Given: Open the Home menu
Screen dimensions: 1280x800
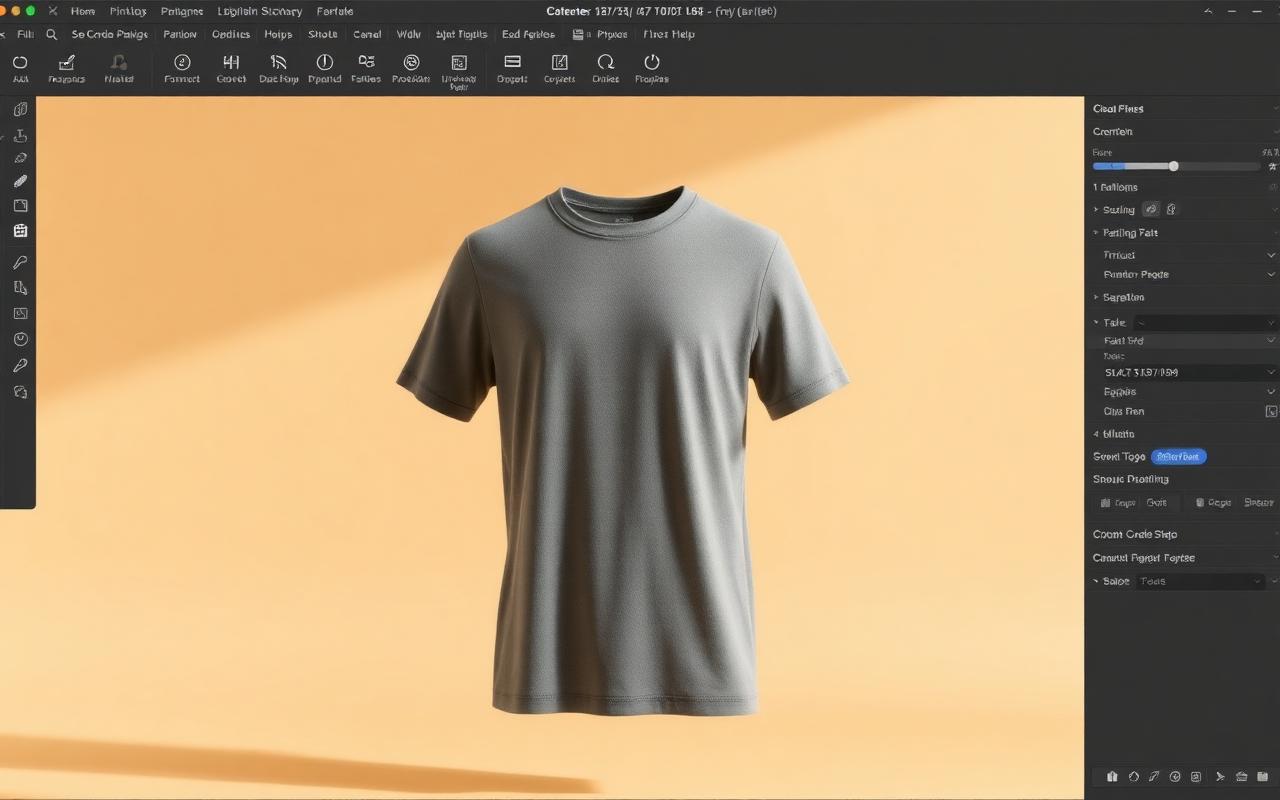Looking at the screenshot, I should [83, 11].
